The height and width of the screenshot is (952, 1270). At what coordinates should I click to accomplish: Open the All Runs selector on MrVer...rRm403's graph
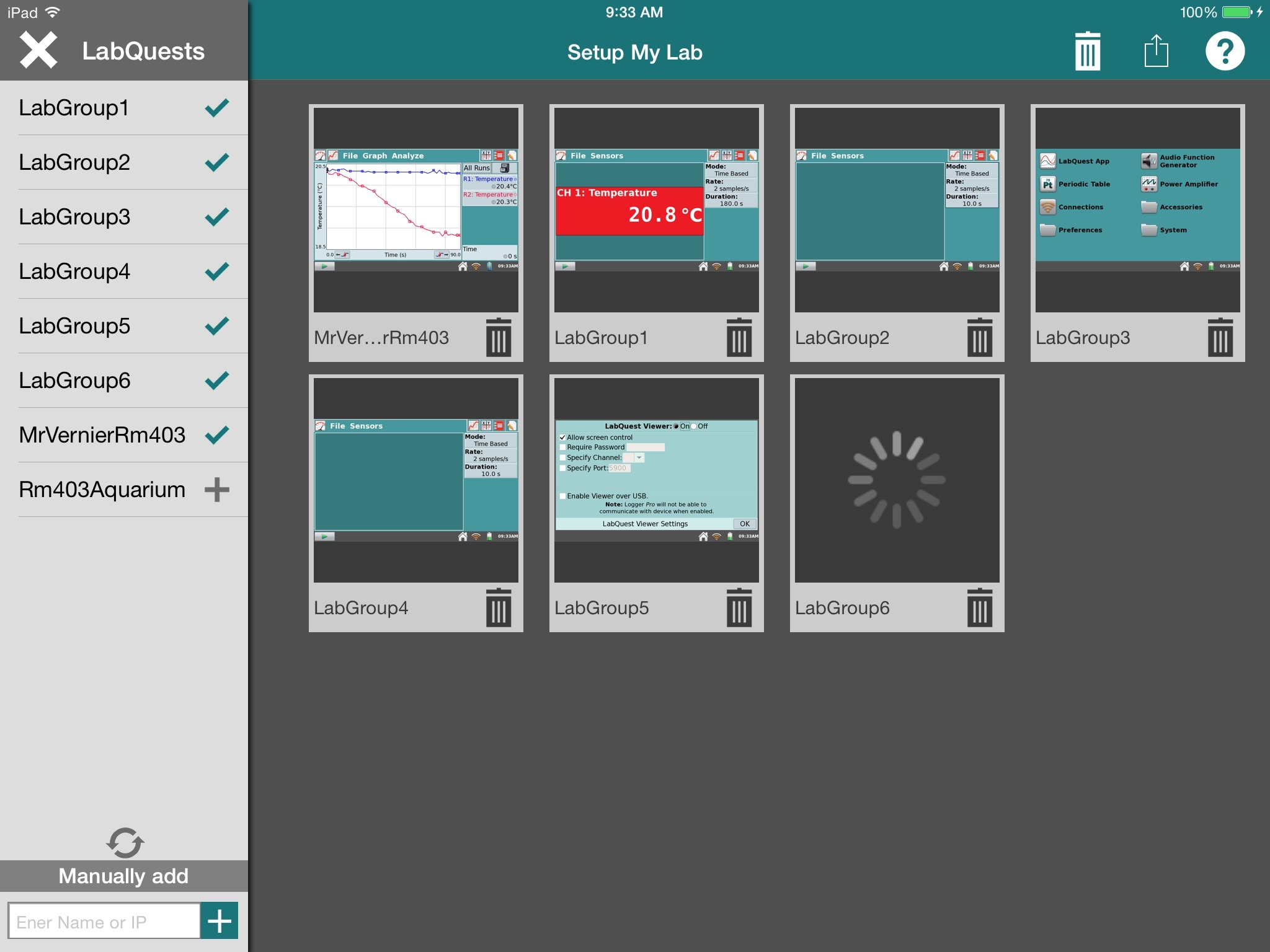[x=476, y=168]
